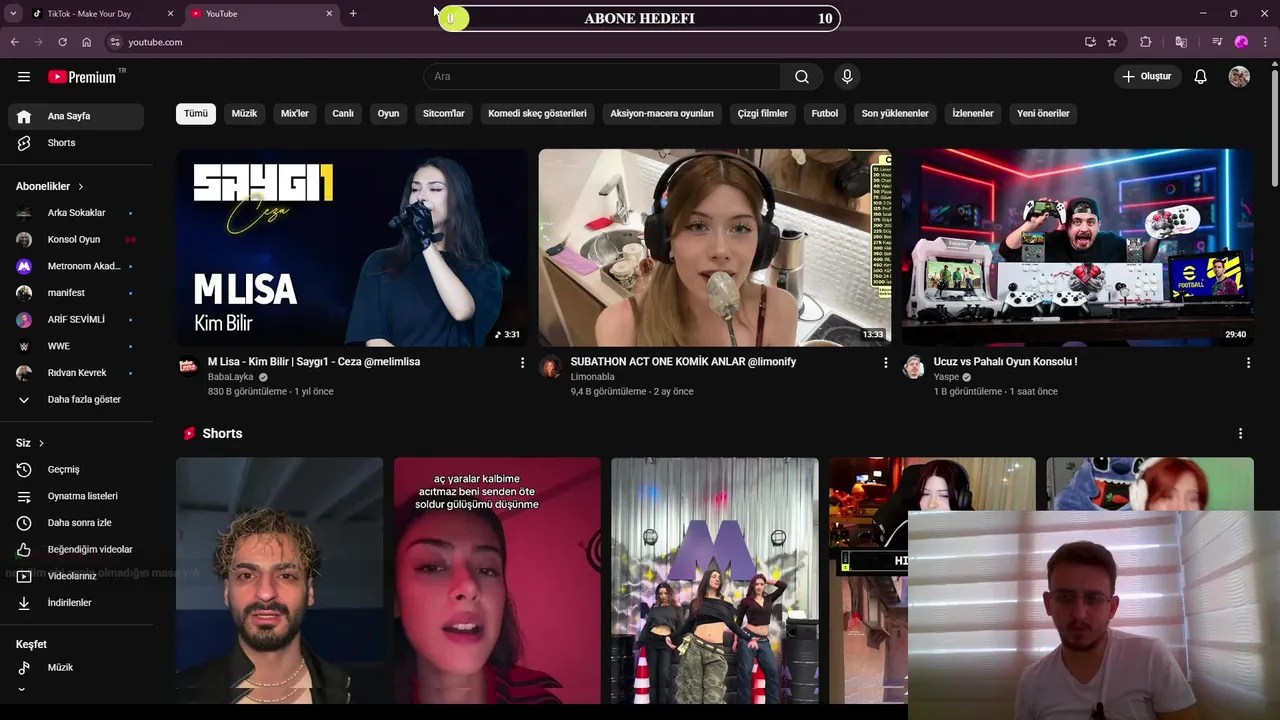Open options for M Lisa video
The width and height of the screenshot is (1280, 720).
[x=522, y=363]
